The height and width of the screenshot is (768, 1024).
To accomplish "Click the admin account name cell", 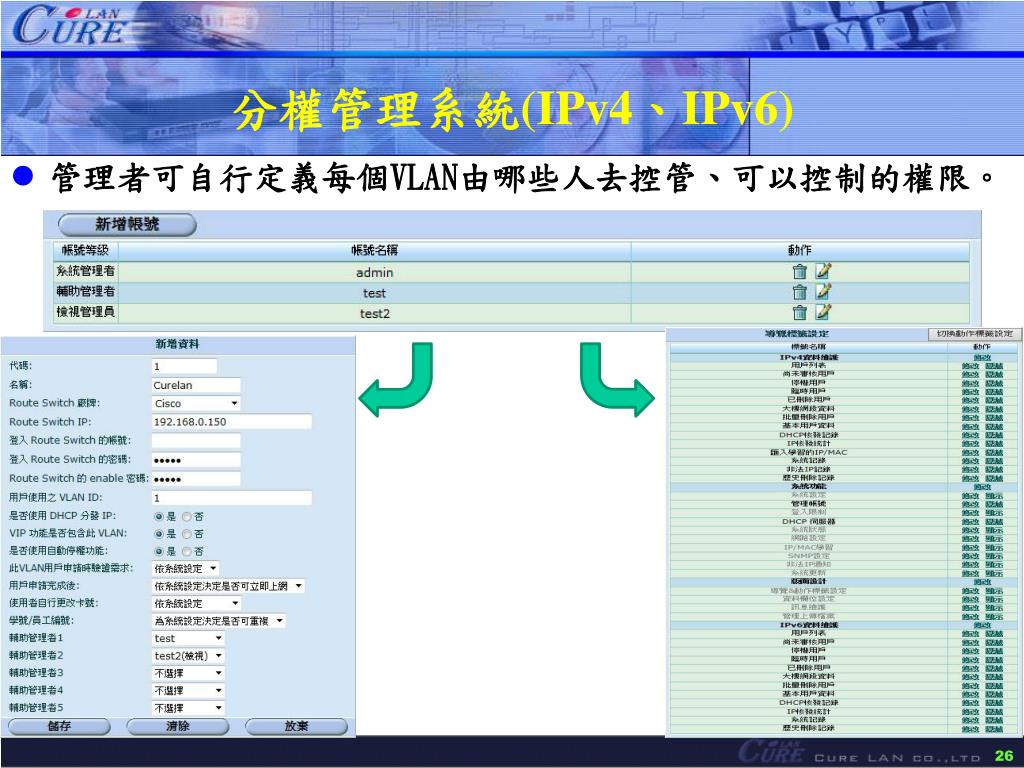I will click(374, 272).
